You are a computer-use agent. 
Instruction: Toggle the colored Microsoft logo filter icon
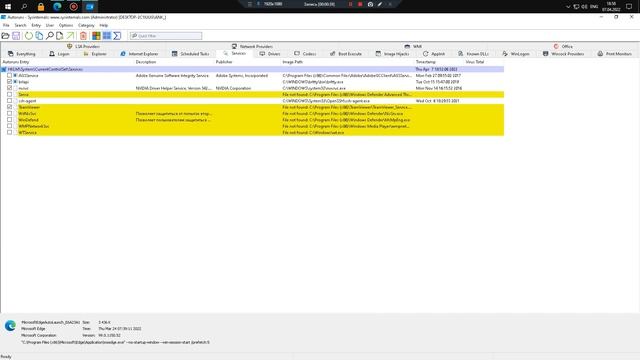(96, 36)
